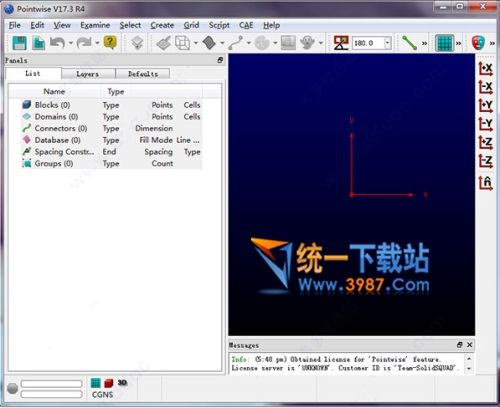500x408 pixels.
Task: Open the View menu
Action: point(62,25)
